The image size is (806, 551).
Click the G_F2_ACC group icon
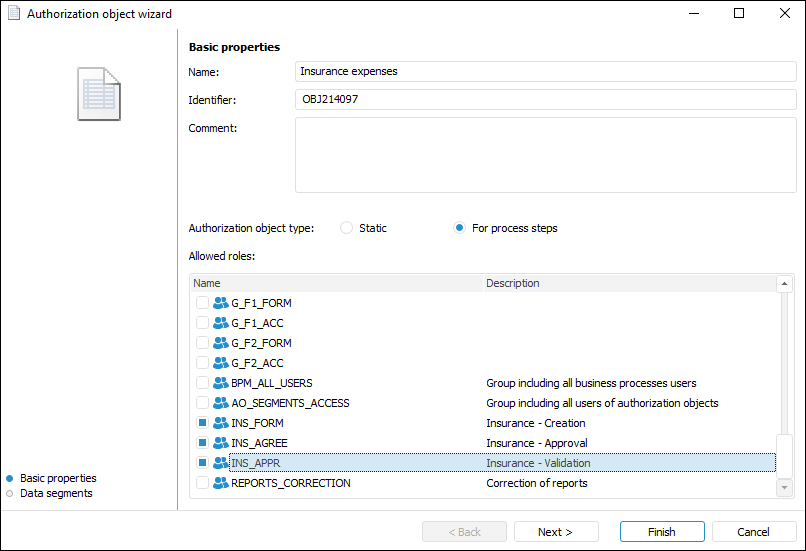[x=221, y=363]
